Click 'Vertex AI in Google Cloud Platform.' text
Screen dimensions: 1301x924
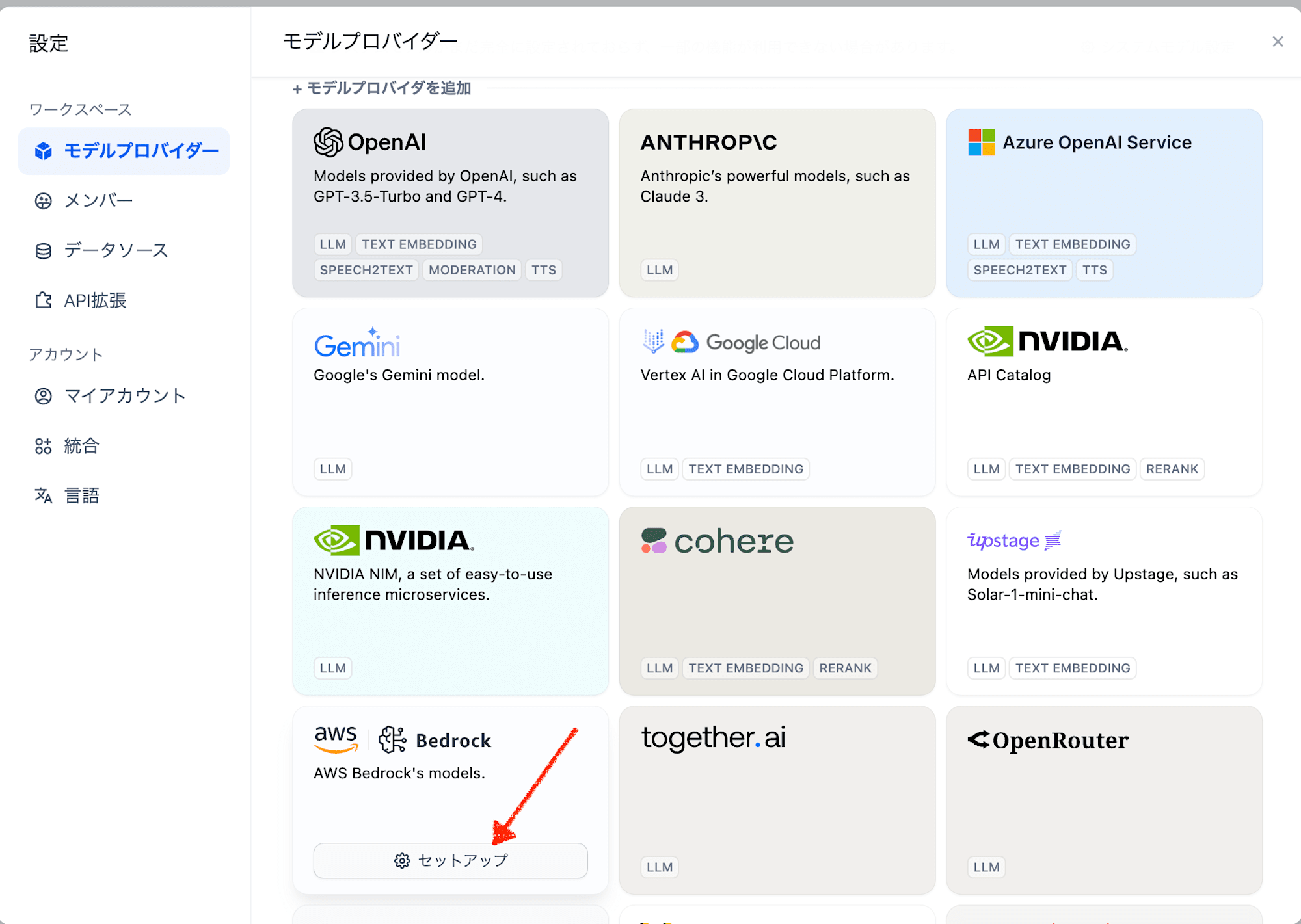coord(768,375)
